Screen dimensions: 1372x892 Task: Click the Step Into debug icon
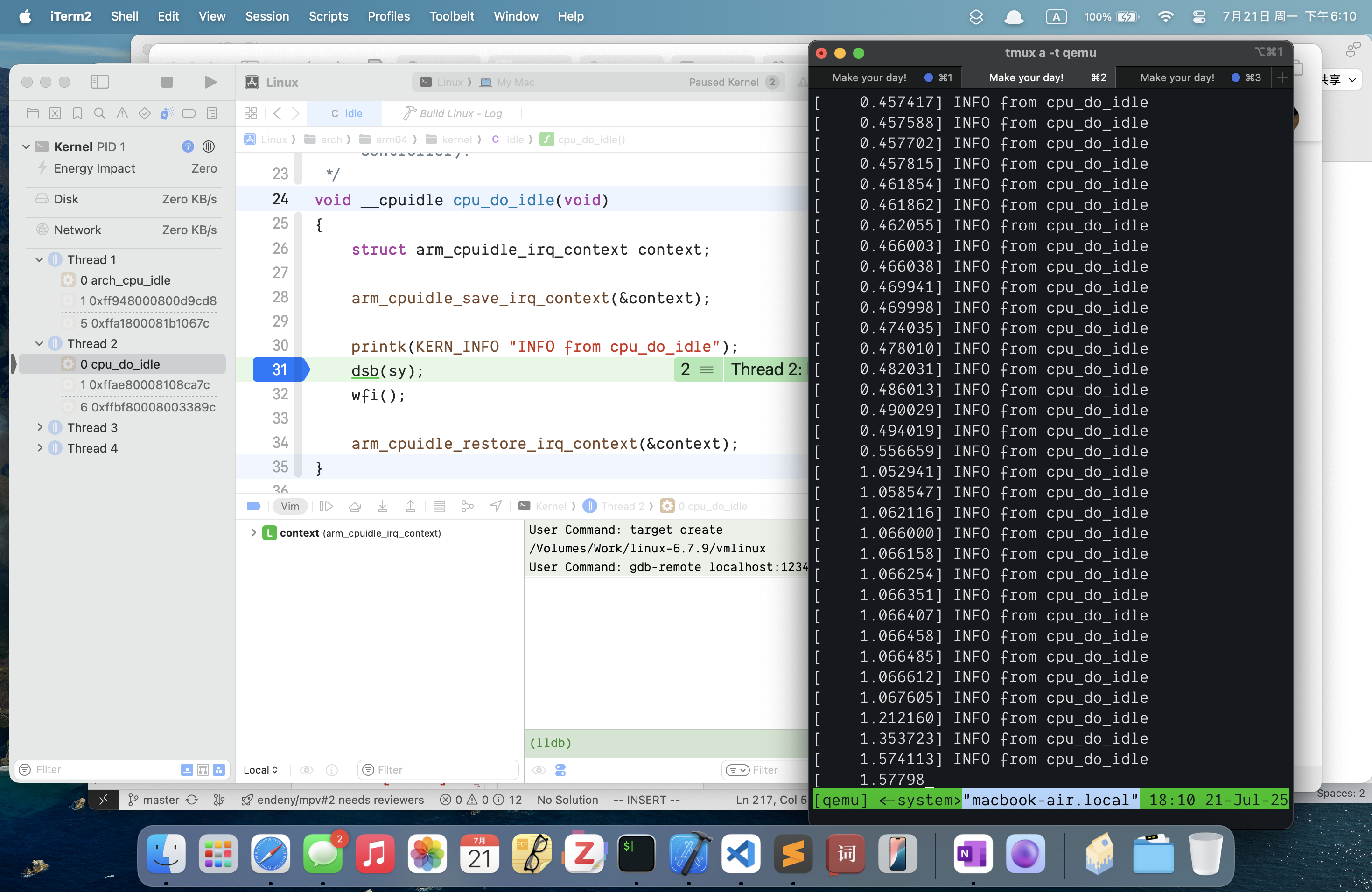pos(382,506)
